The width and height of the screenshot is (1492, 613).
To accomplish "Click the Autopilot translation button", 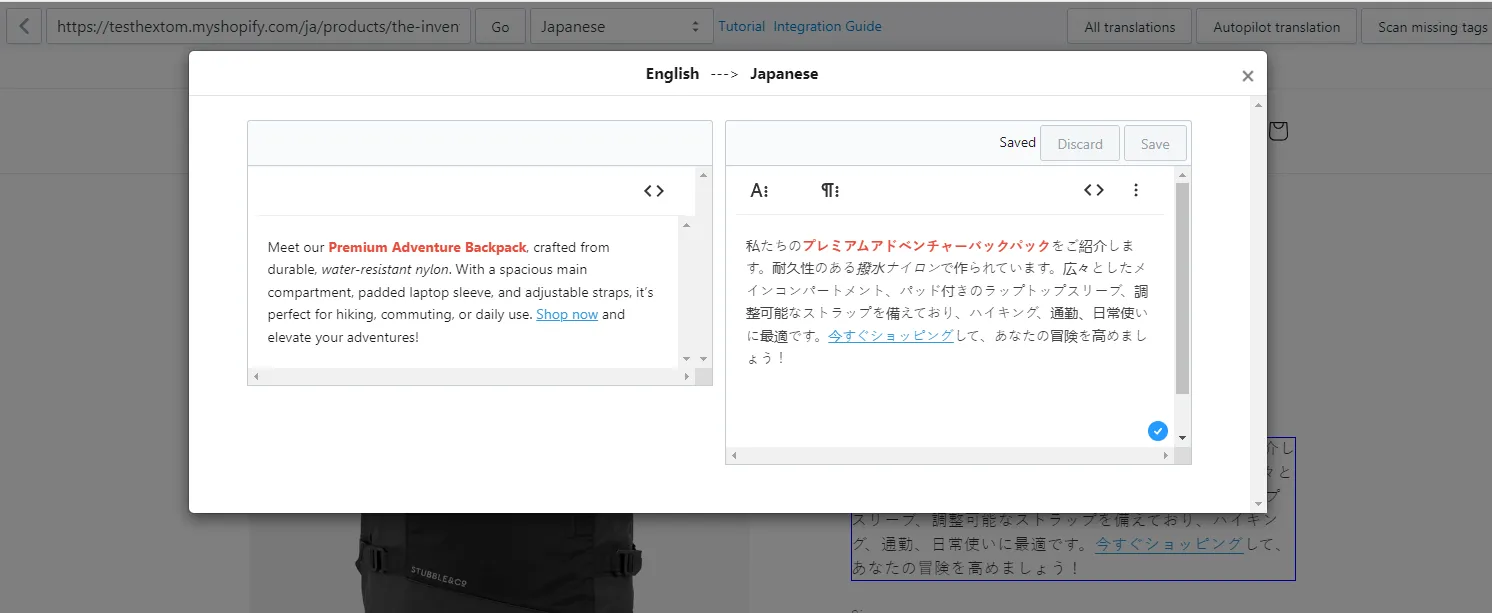I will tap(1276, 27).
